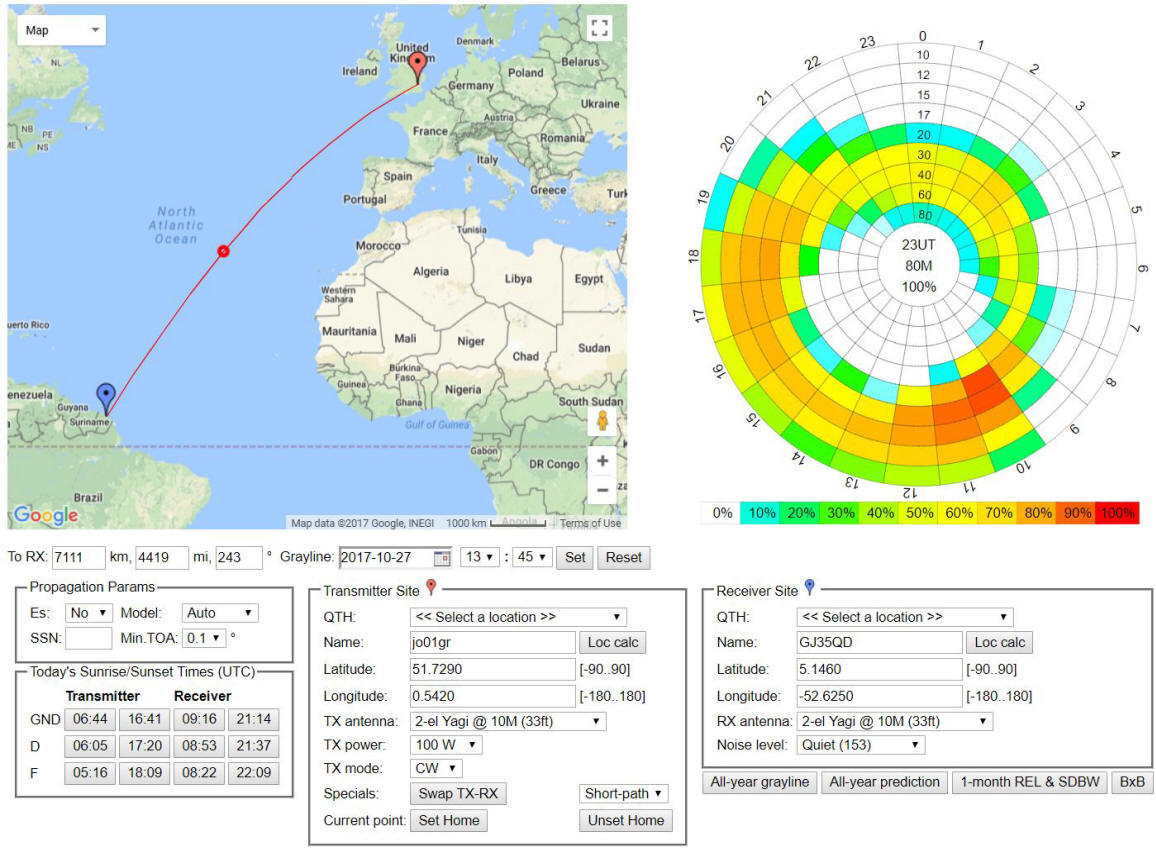Screen dimensions: 1156x850
Task: Click the Google logo on the map
Action: coord(46,515)
